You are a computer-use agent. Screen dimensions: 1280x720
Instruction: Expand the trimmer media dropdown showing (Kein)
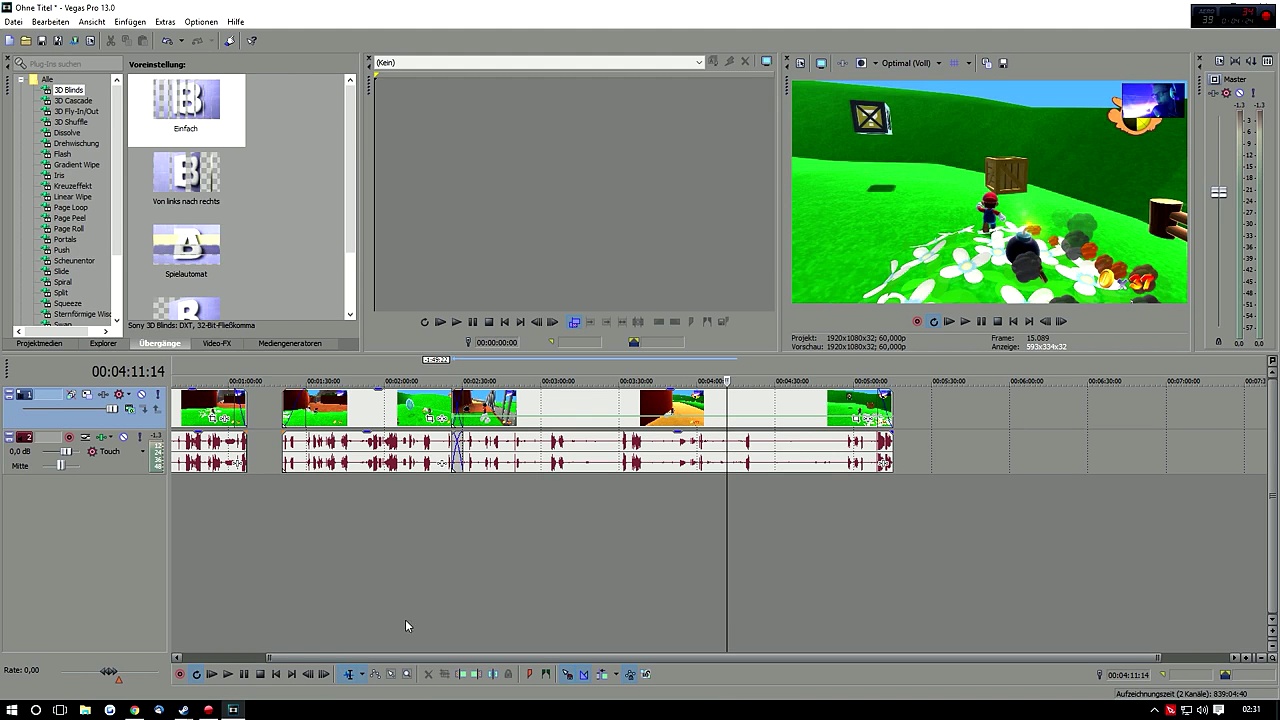click(x=698, y=63)
